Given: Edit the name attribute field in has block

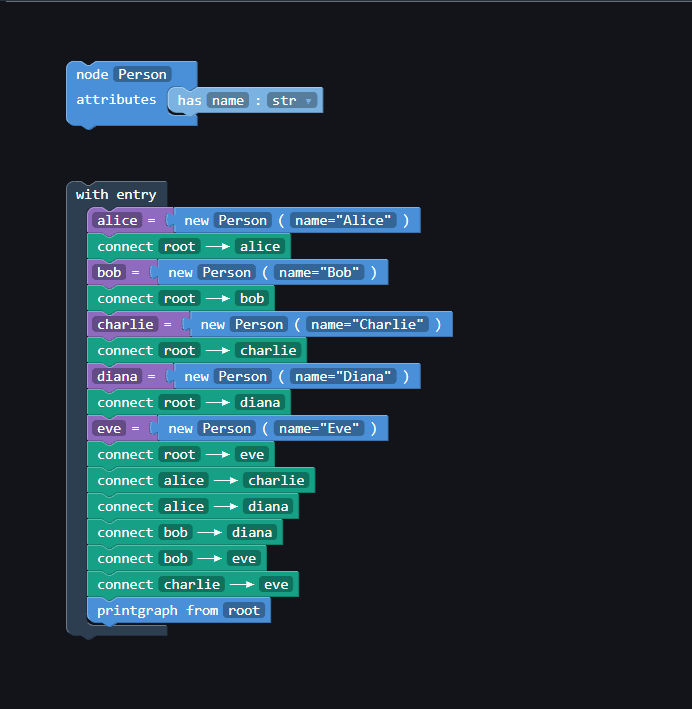Looking at the screenshot, I should coord(228,100).
